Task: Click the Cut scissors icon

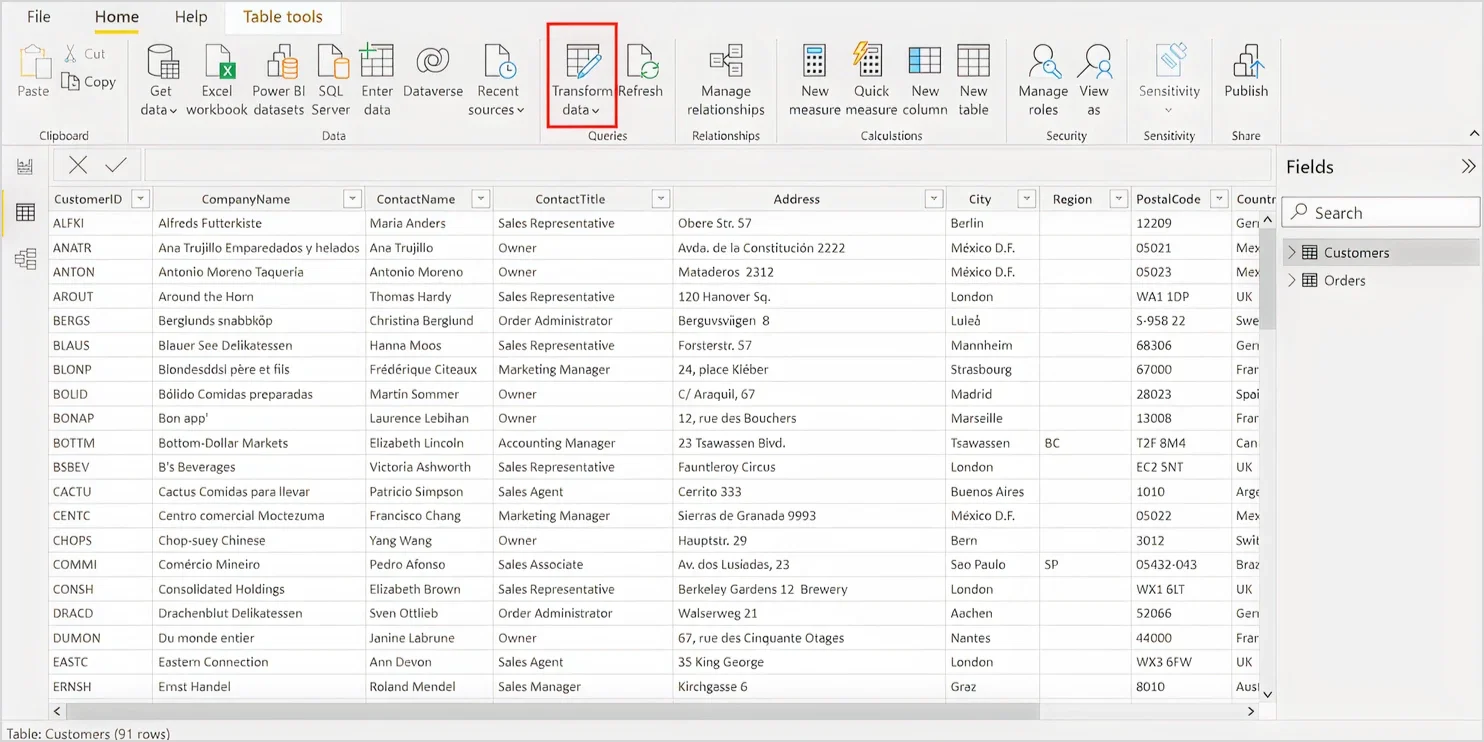Action: pyautogui.click(x=71, y=54)
